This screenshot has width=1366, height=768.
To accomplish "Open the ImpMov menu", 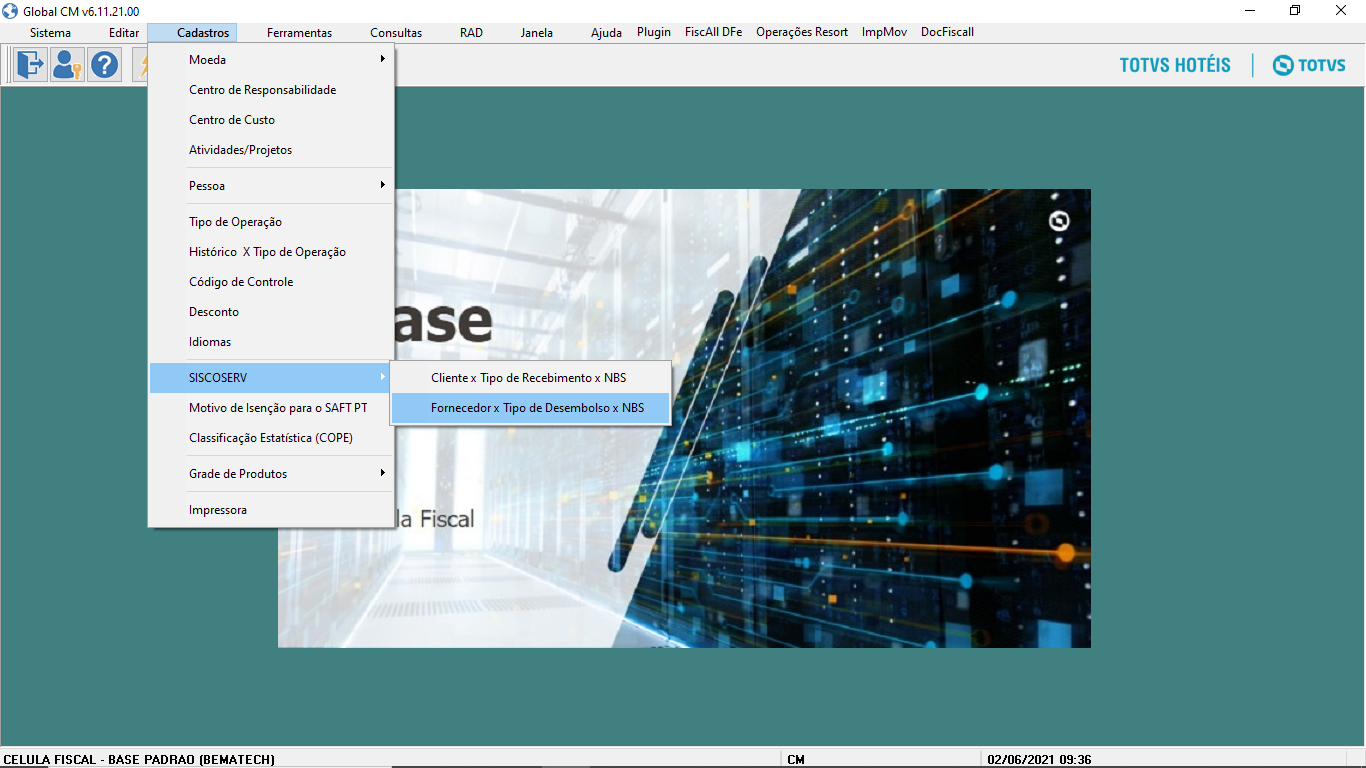I will (884, 32).
